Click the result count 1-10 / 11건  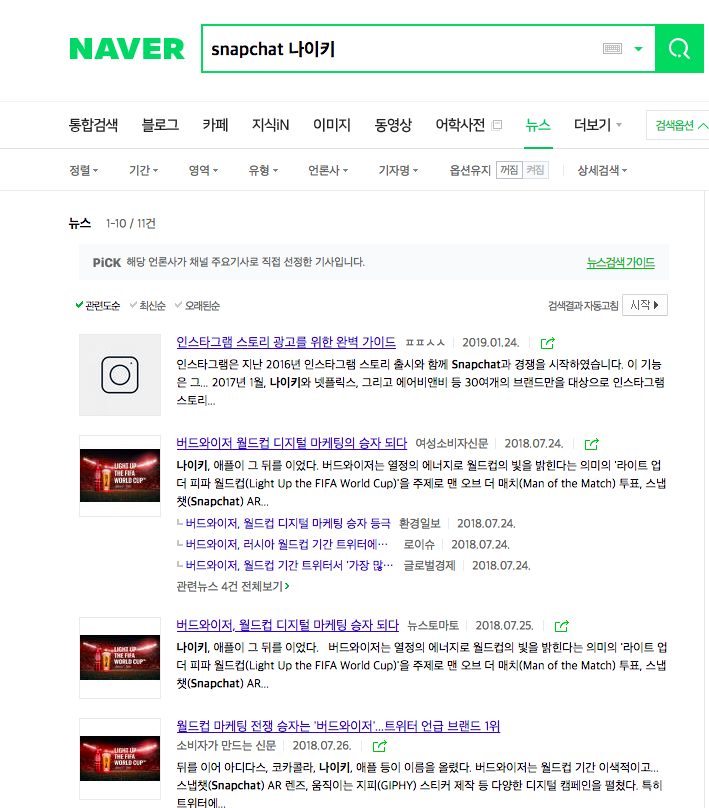coord(130,224)
